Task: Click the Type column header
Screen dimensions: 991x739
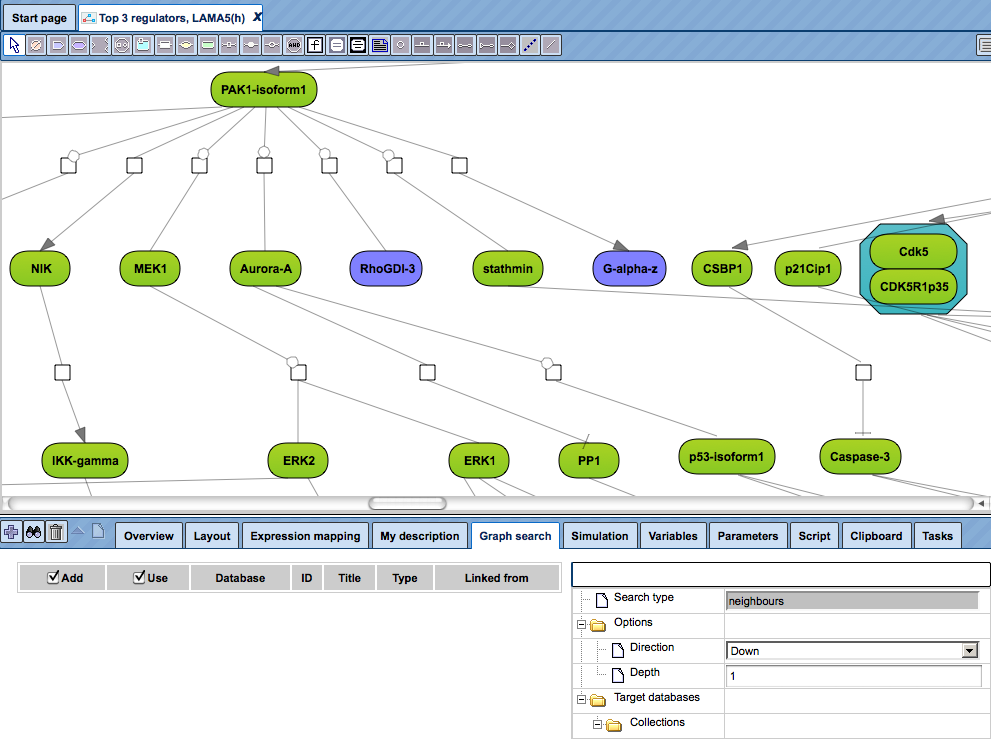Action: tap(404, 578)
